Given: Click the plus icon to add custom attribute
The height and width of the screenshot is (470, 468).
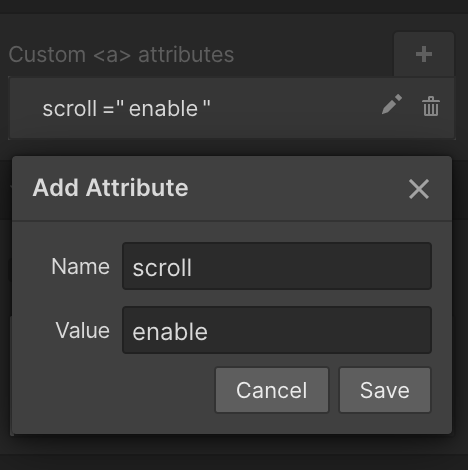Looking at the screenshot, I should pos(424,54).
